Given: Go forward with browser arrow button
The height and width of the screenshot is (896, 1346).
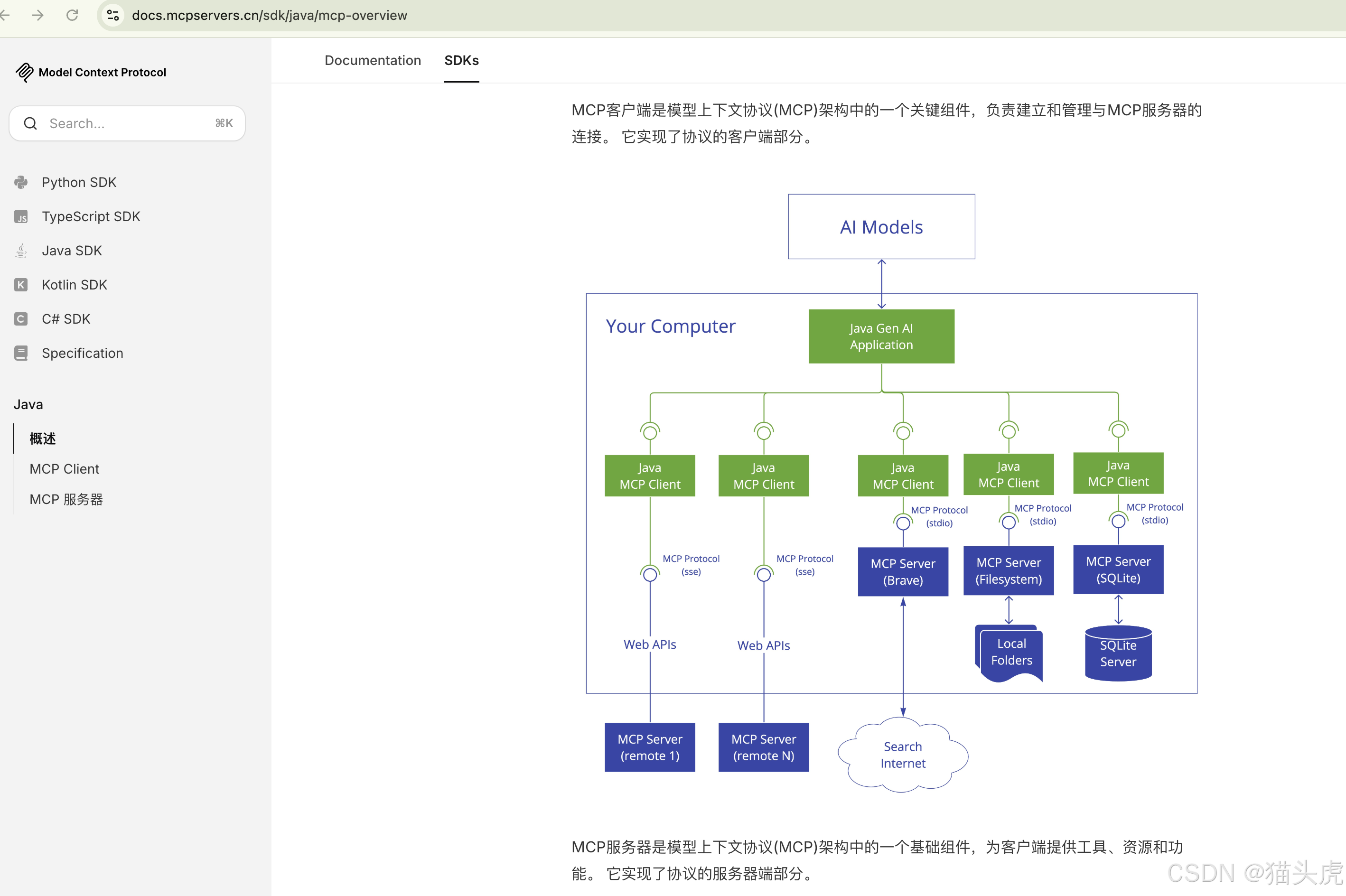Looking at the screenshot, I should pyautogui.click(x=37, y=15).
